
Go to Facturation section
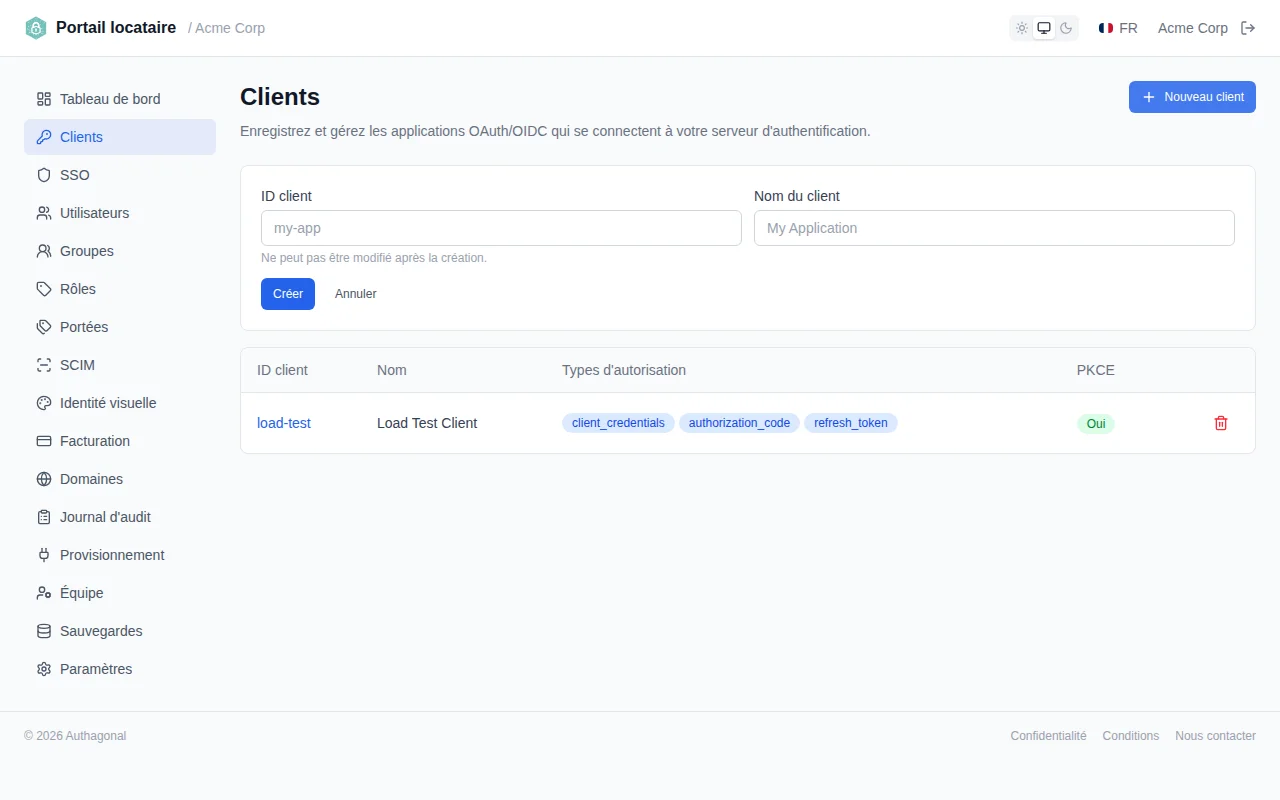pyautogui.click(x=120, y=441)
